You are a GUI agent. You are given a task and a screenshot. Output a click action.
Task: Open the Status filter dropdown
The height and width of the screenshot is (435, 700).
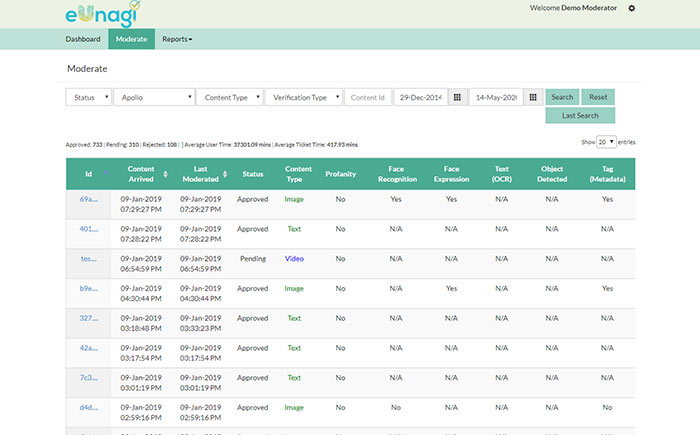(x=88, y=97)
